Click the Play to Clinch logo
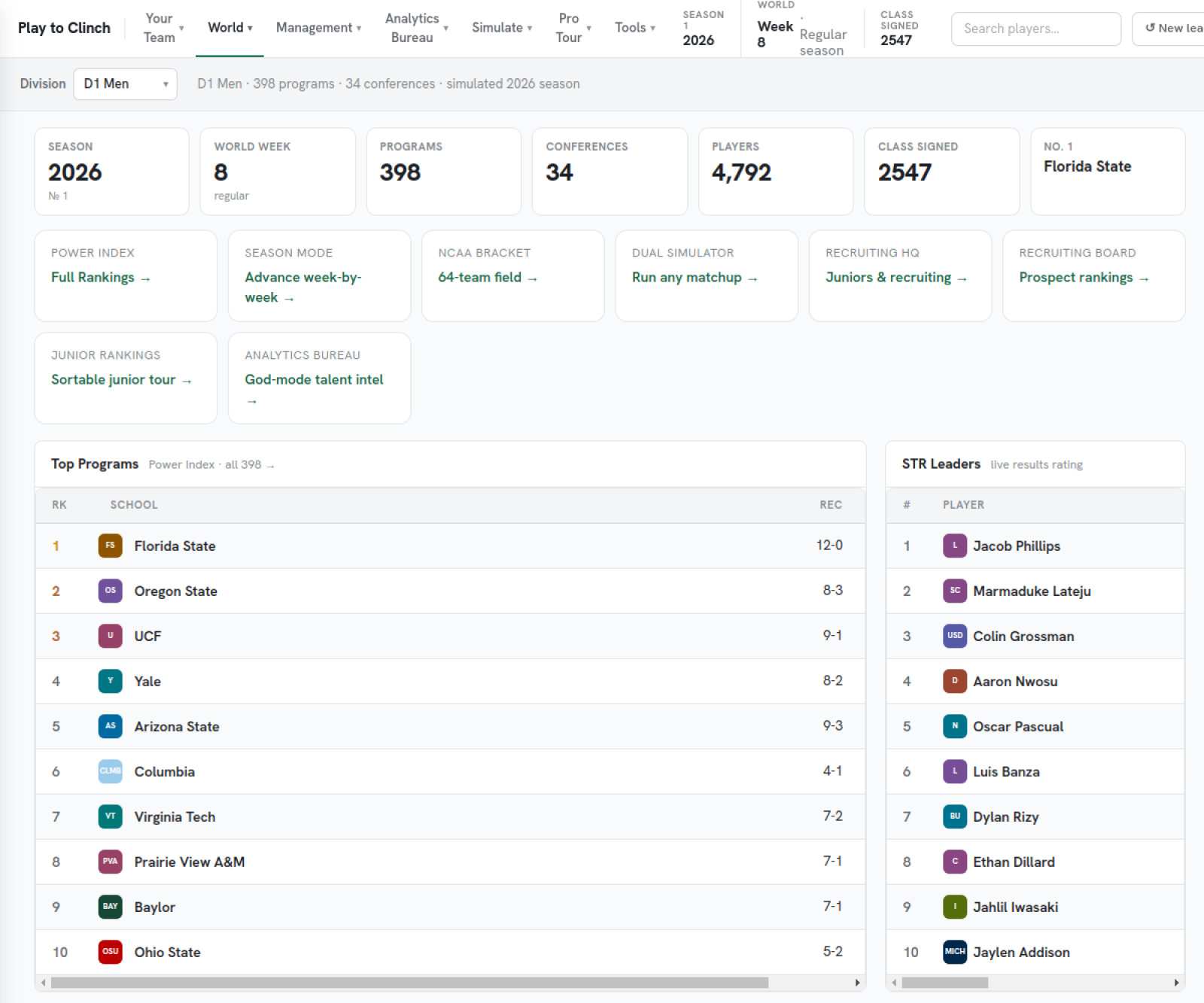1204x1003 pixels. pos(64,28)
